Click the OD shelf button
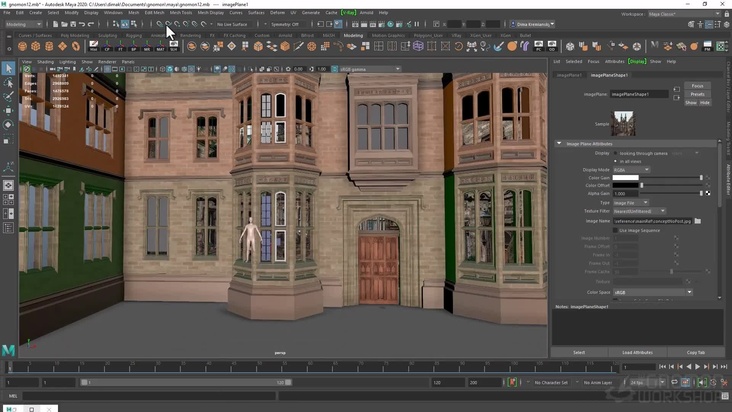 552,46
